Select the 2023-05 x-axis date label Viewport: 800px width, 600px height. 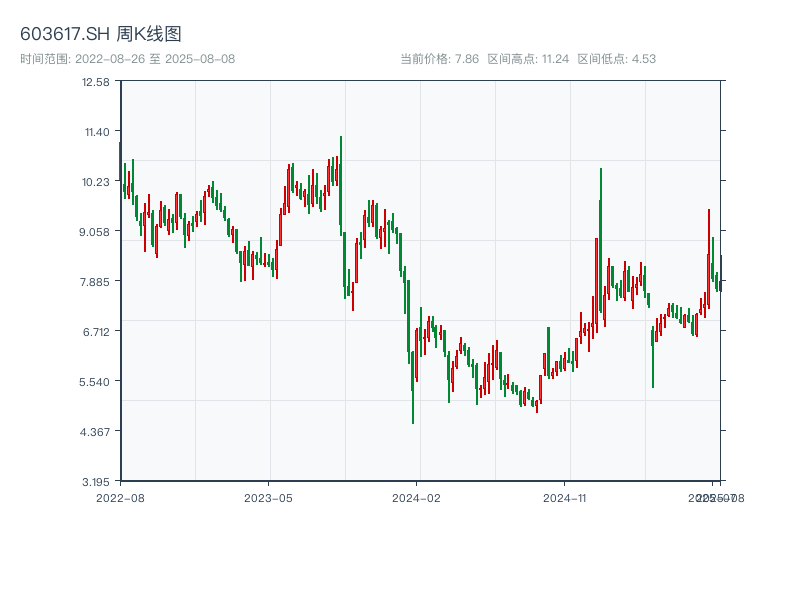tap(268, 497)
